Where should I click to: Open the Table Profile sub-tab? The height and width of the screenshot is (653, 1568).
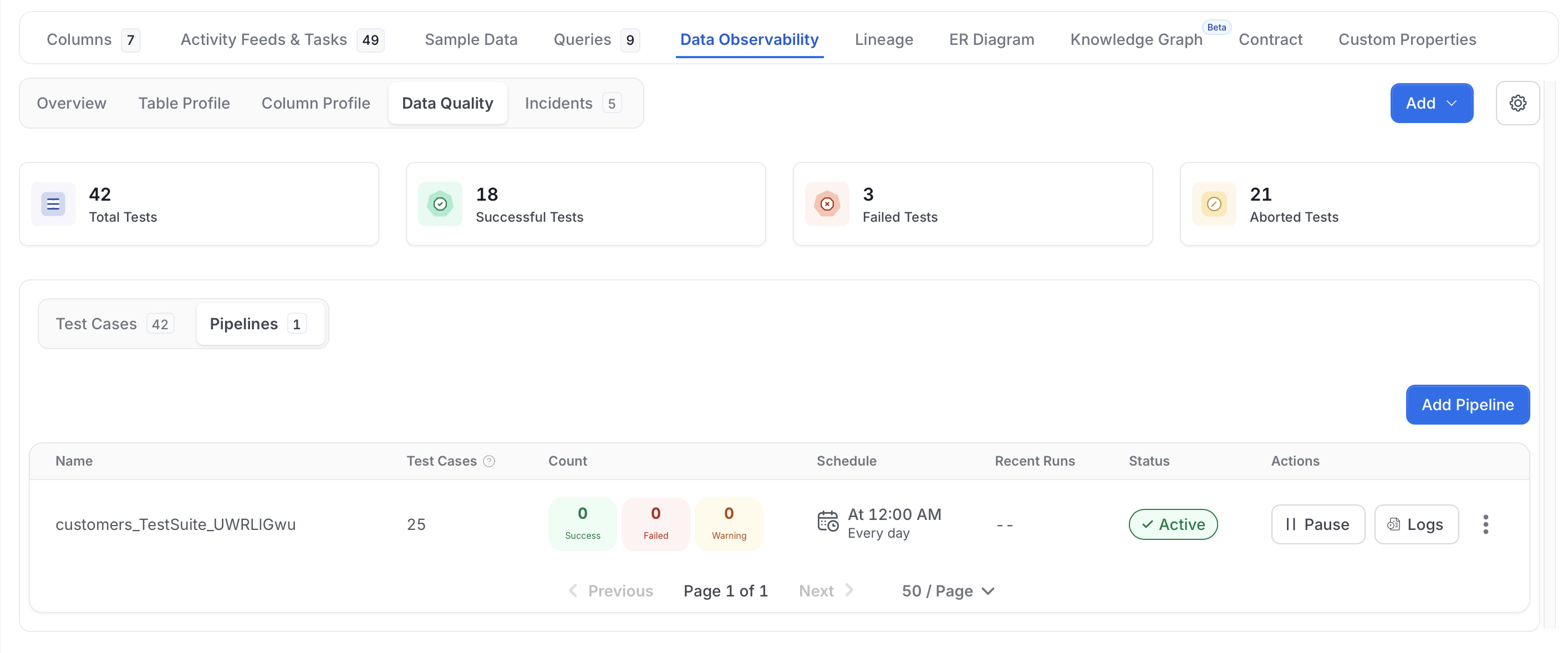184,103
